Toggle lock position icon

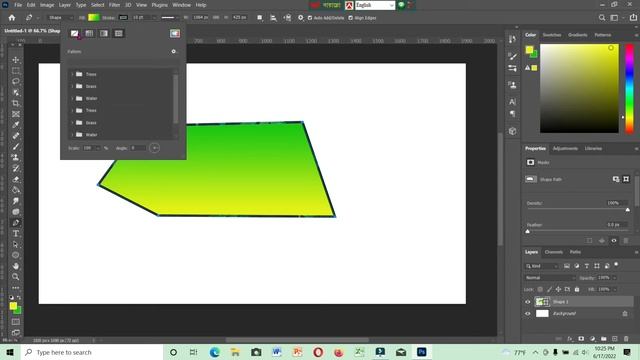pyautogui.click(x=558, y=289)
